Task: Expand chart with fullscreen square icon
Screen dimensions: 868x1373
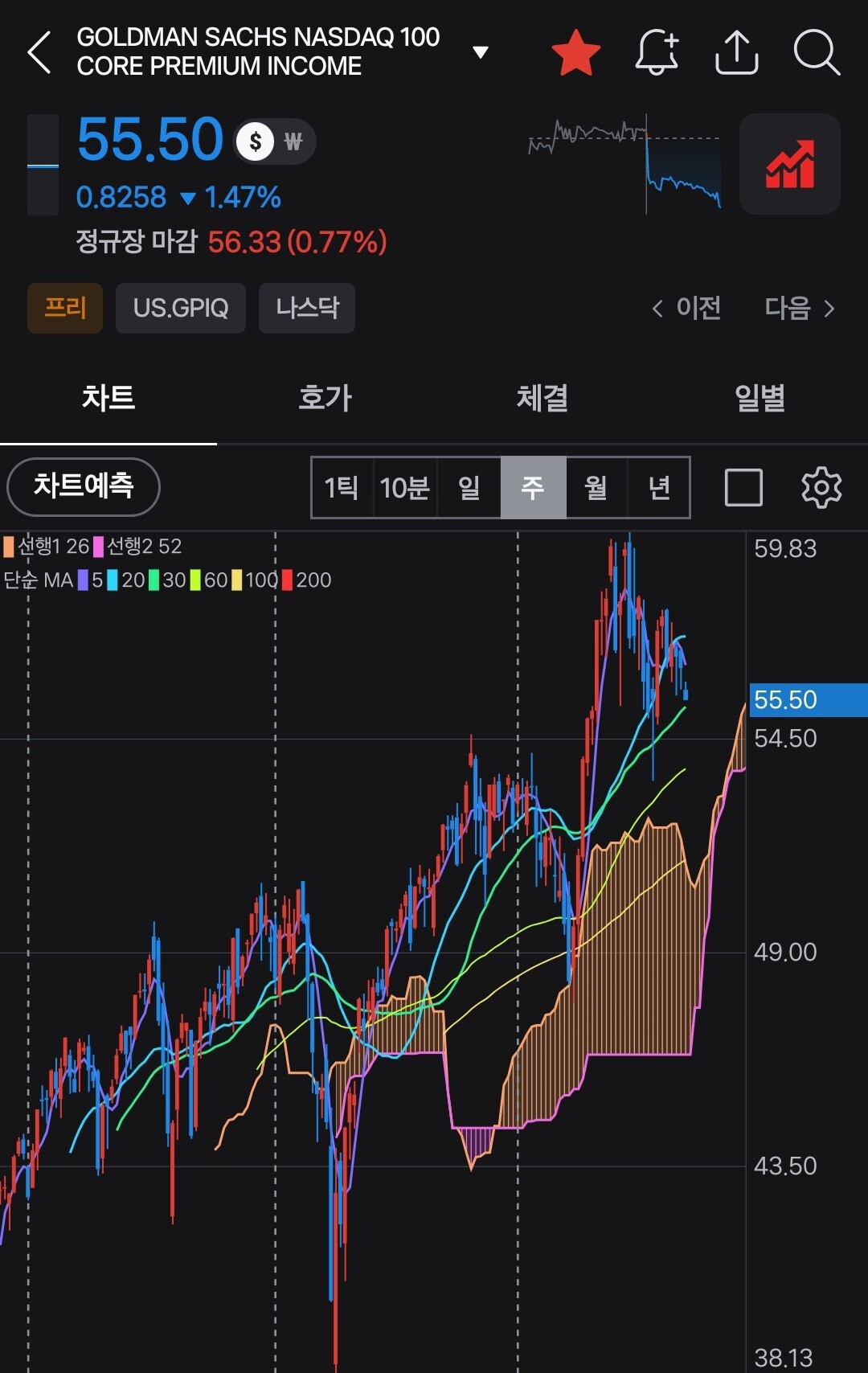Action: click(x=743, y=487)
